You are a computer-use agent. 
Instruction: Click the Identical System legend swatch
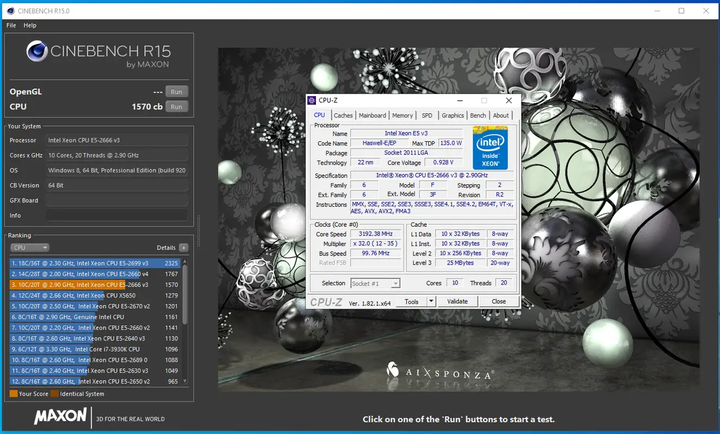[x=55, y=394]
